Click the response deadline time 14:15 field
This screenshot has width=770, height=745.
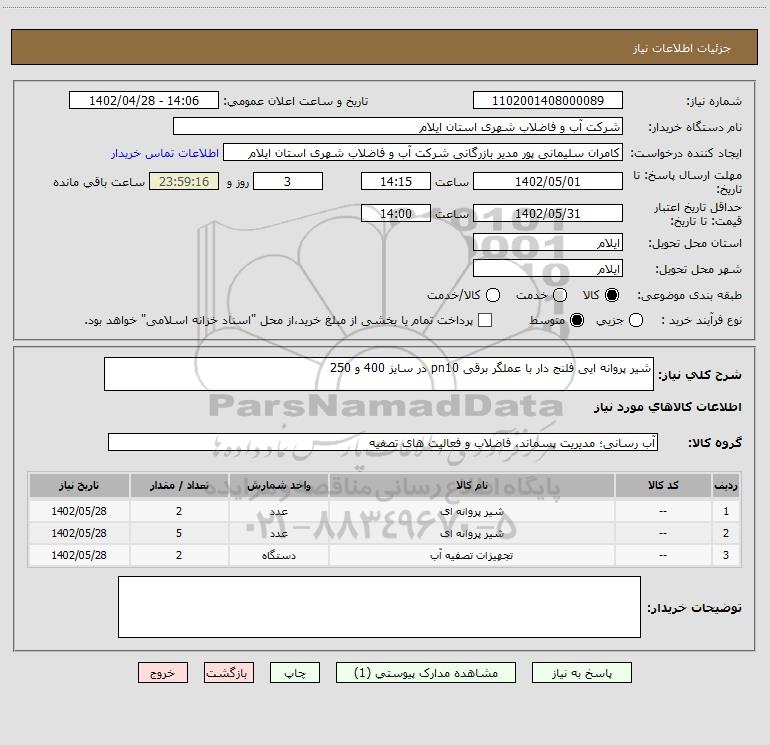(x=396, y=181)
